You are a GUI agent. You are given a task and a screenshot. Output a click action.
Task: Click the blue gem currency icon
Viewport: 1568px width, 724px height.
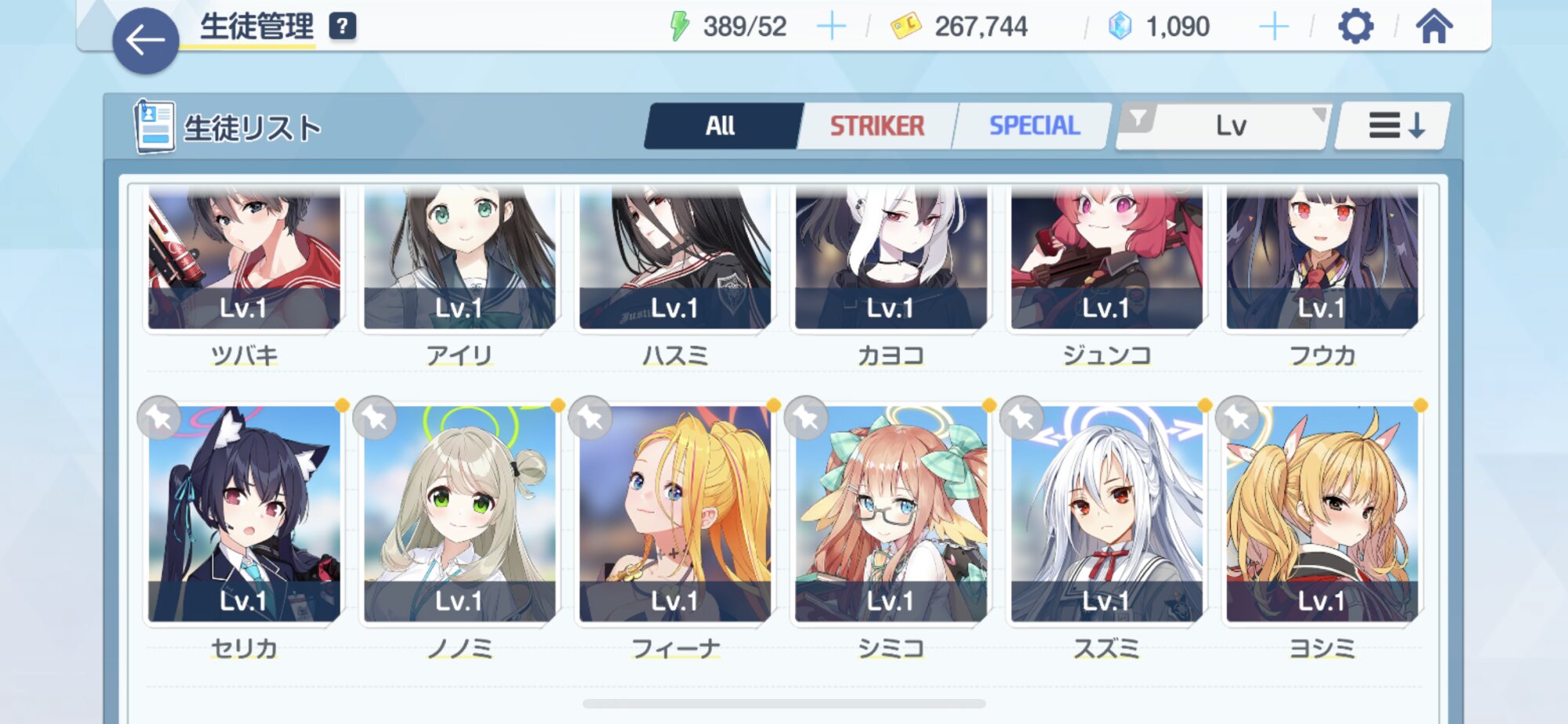tap(1120, 26)
